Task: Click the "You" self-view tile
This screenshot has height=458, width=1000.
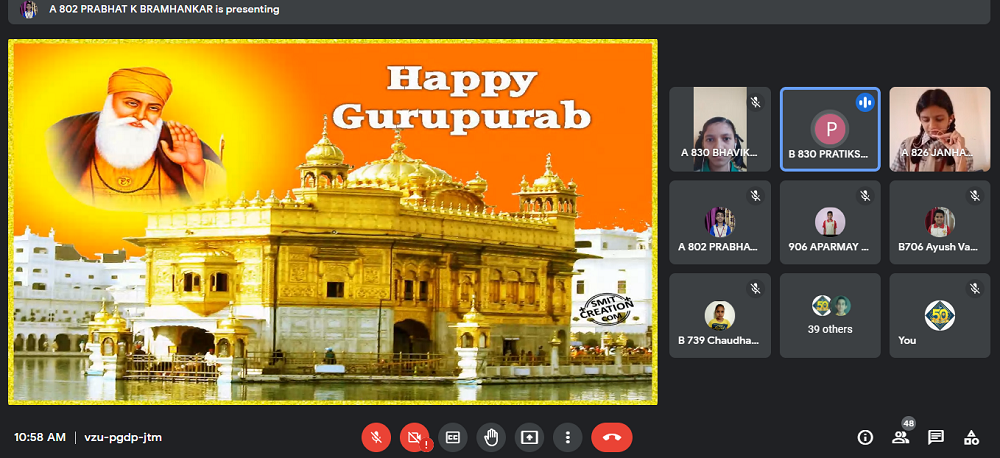Action: [x=939, y=314]
